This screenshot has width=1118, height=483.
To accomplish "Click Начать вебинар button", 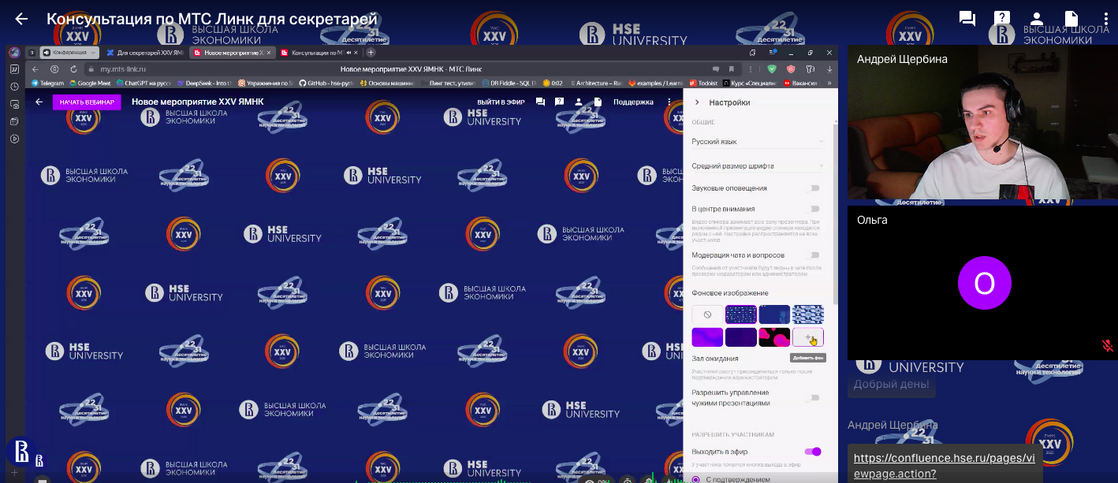I will coord(87,102).
